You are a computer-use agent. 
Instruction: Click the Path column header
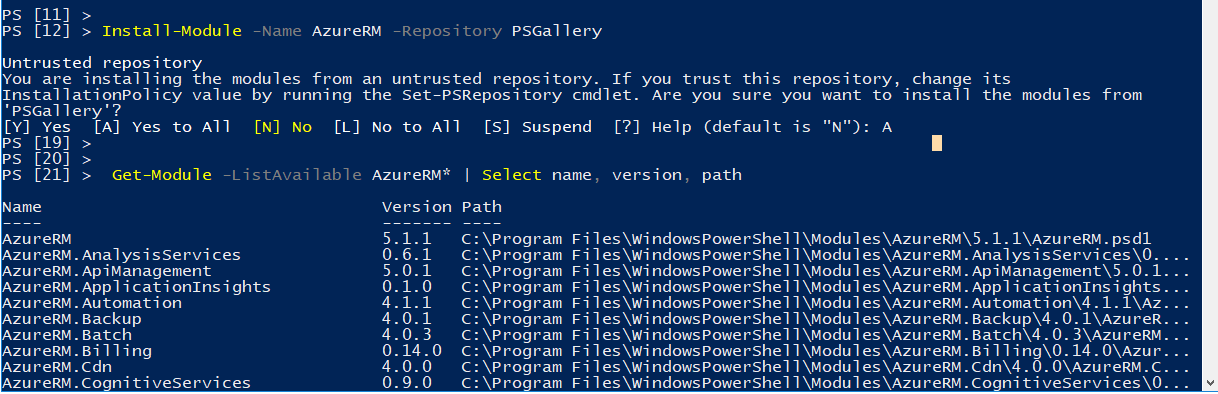click(482, 207)
